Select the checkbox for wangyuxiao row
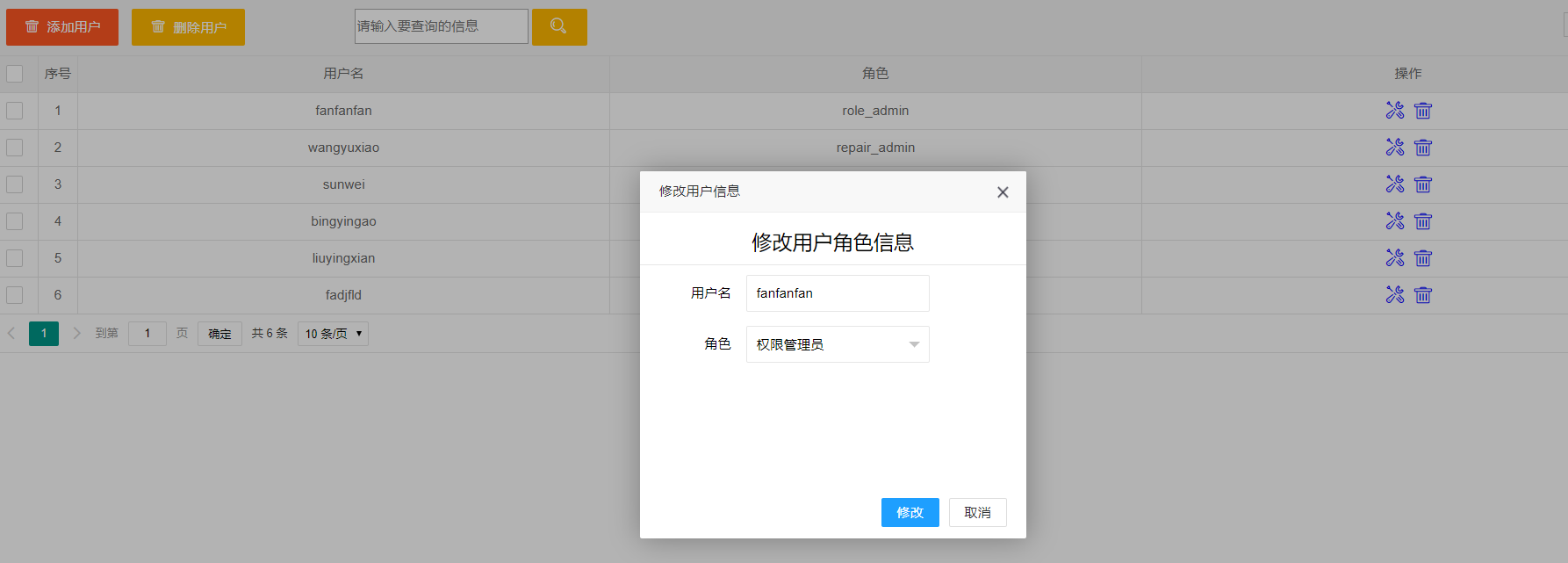 15,148
